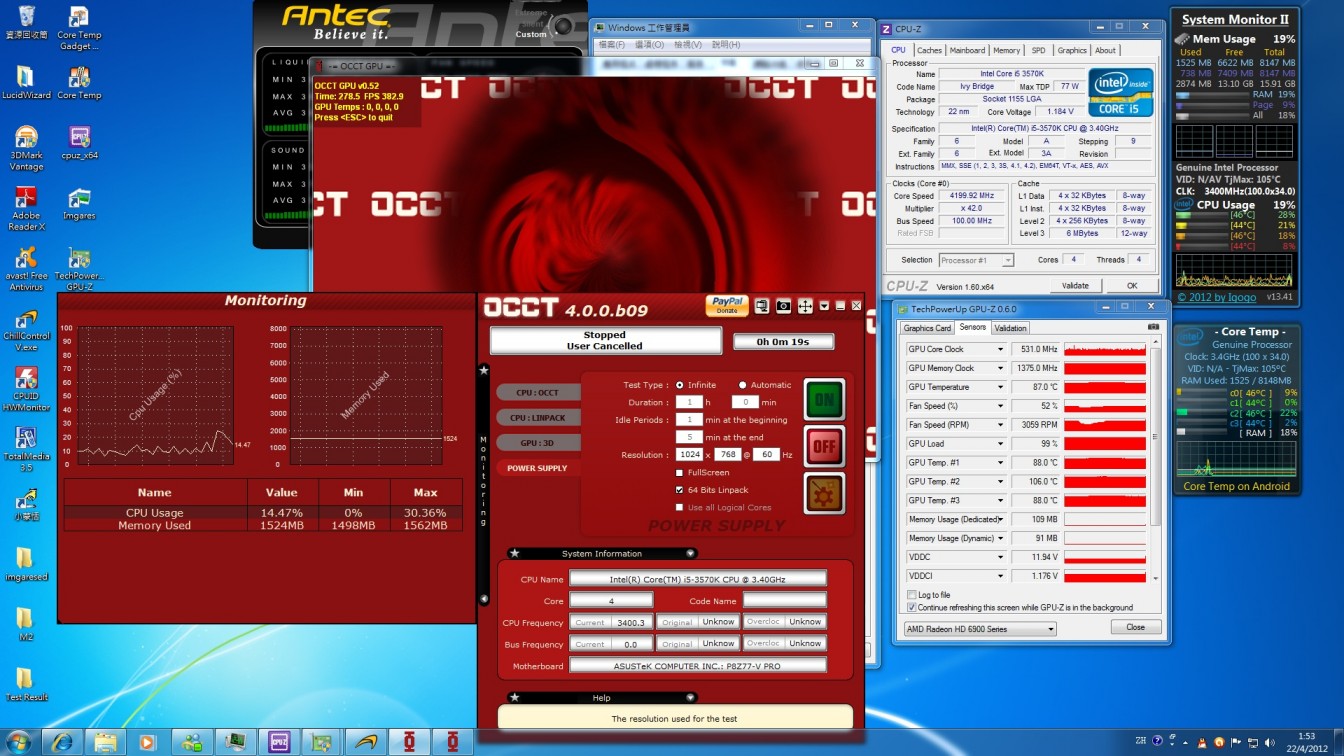1344x756 pixels.
Task: Open the AMD Radeon HD 6900 Series dropdown
Action: (x=979, y=629)
